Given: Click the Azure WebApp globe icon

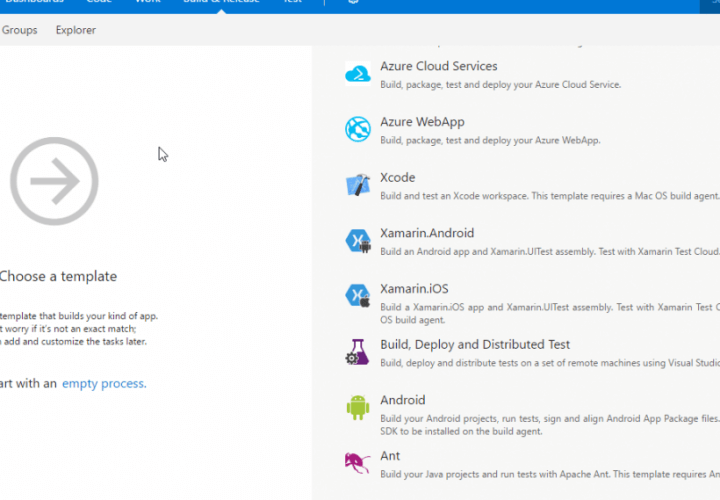Looking at the screenshot, I should point(358,129).
